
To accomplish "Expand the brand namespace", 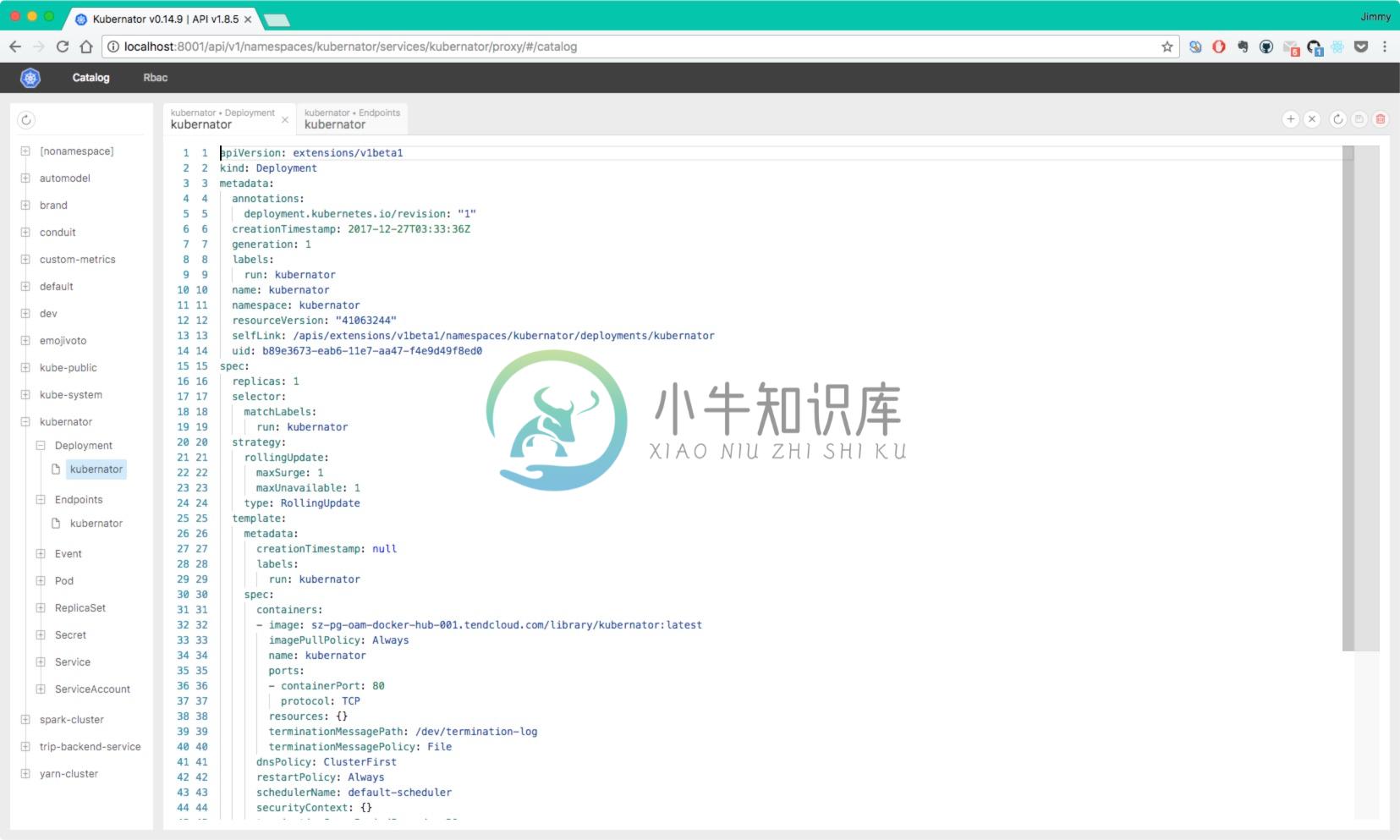I will point(25,206).
